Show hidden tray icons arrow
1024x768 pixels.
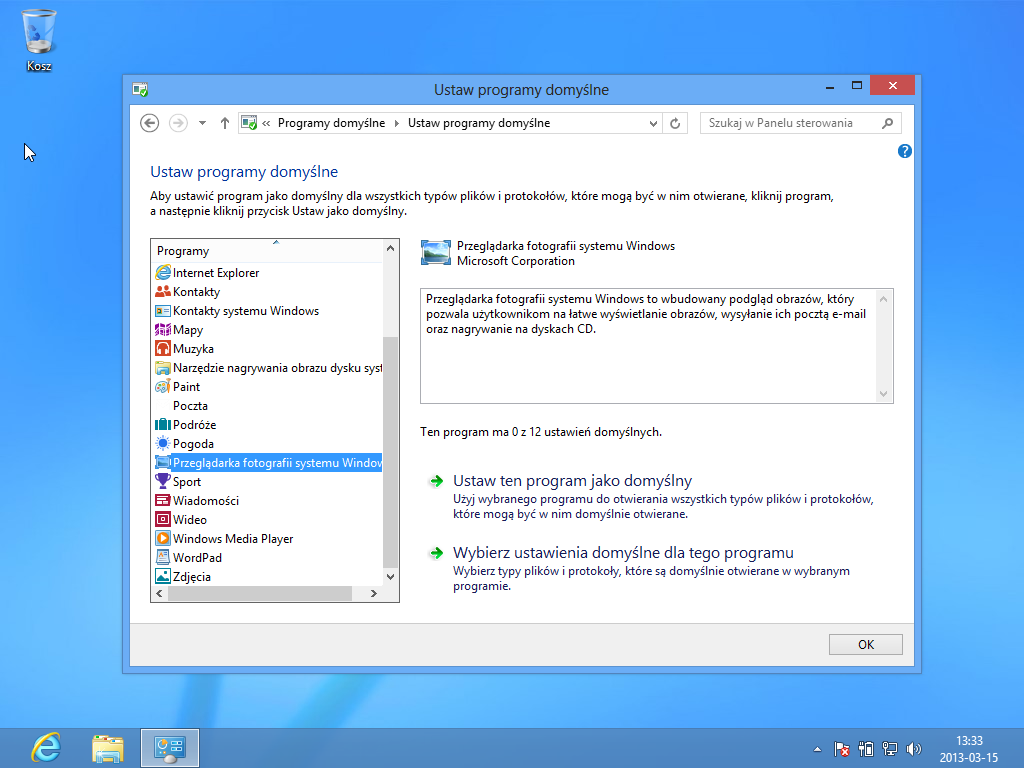tap(817, 749)
